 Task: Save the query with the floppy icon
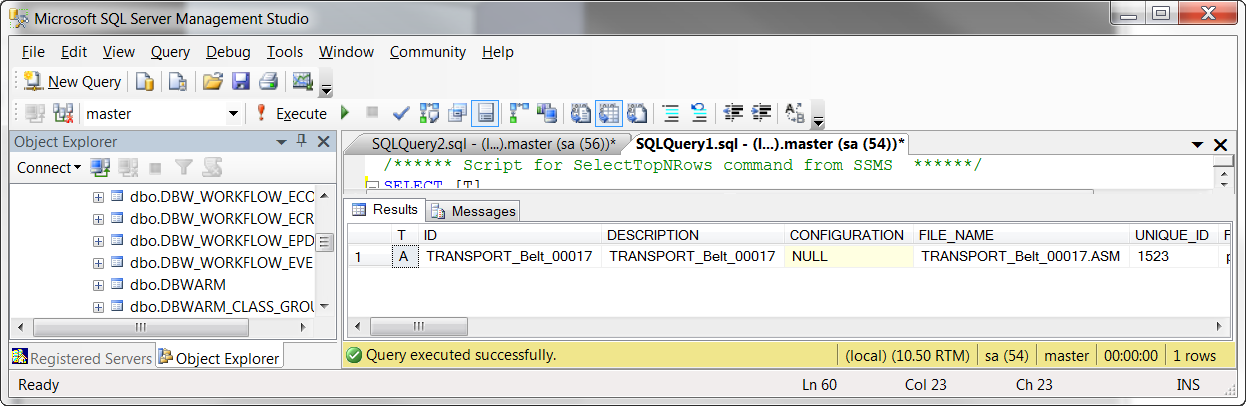[x=240, y=82]
